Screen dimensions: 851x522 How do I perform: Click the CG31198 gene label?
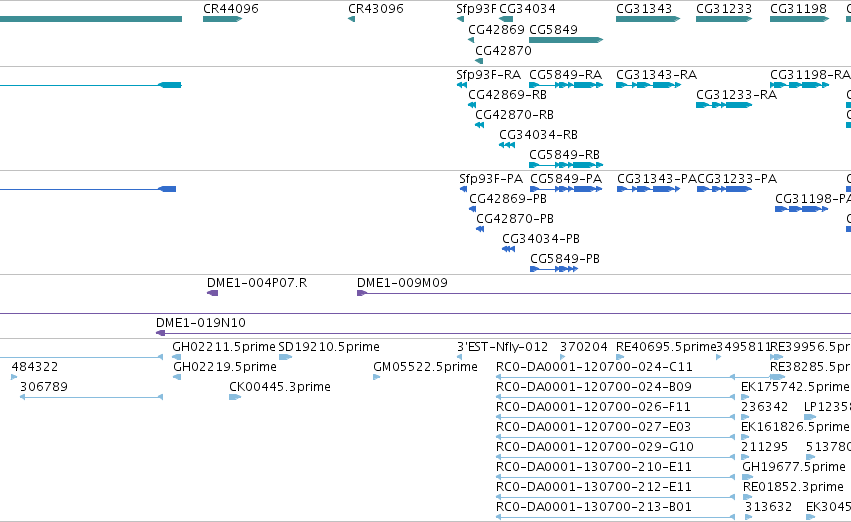coord(798,9)
